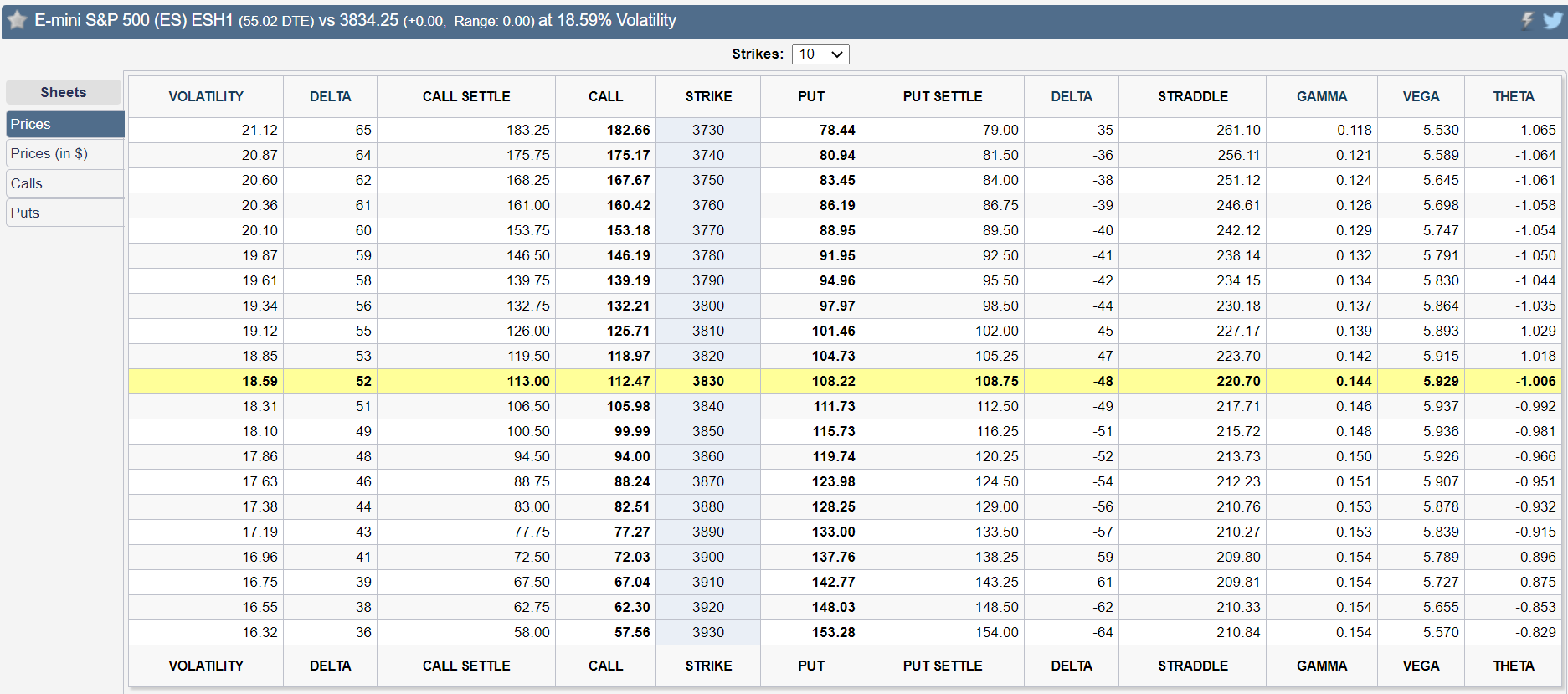Viewport: 1568px width, 694px height.
Task: Click top VOLATILITY column header
Action: (206, 97)
